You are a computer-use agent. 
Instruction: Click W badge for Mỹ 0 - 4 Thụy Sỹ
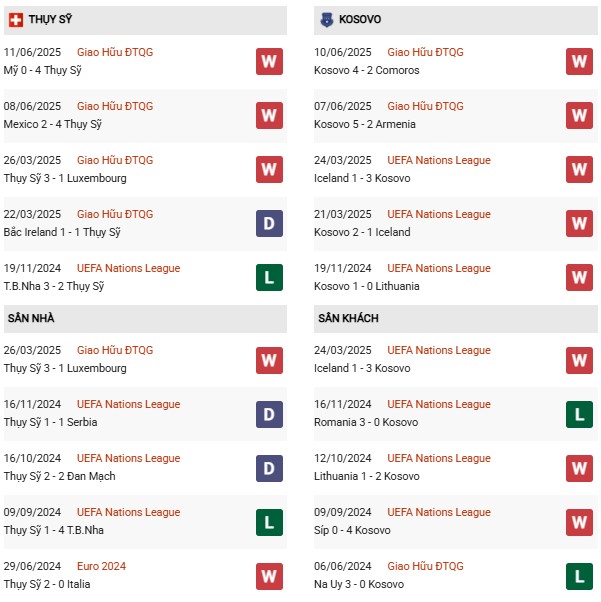[269, 61]
